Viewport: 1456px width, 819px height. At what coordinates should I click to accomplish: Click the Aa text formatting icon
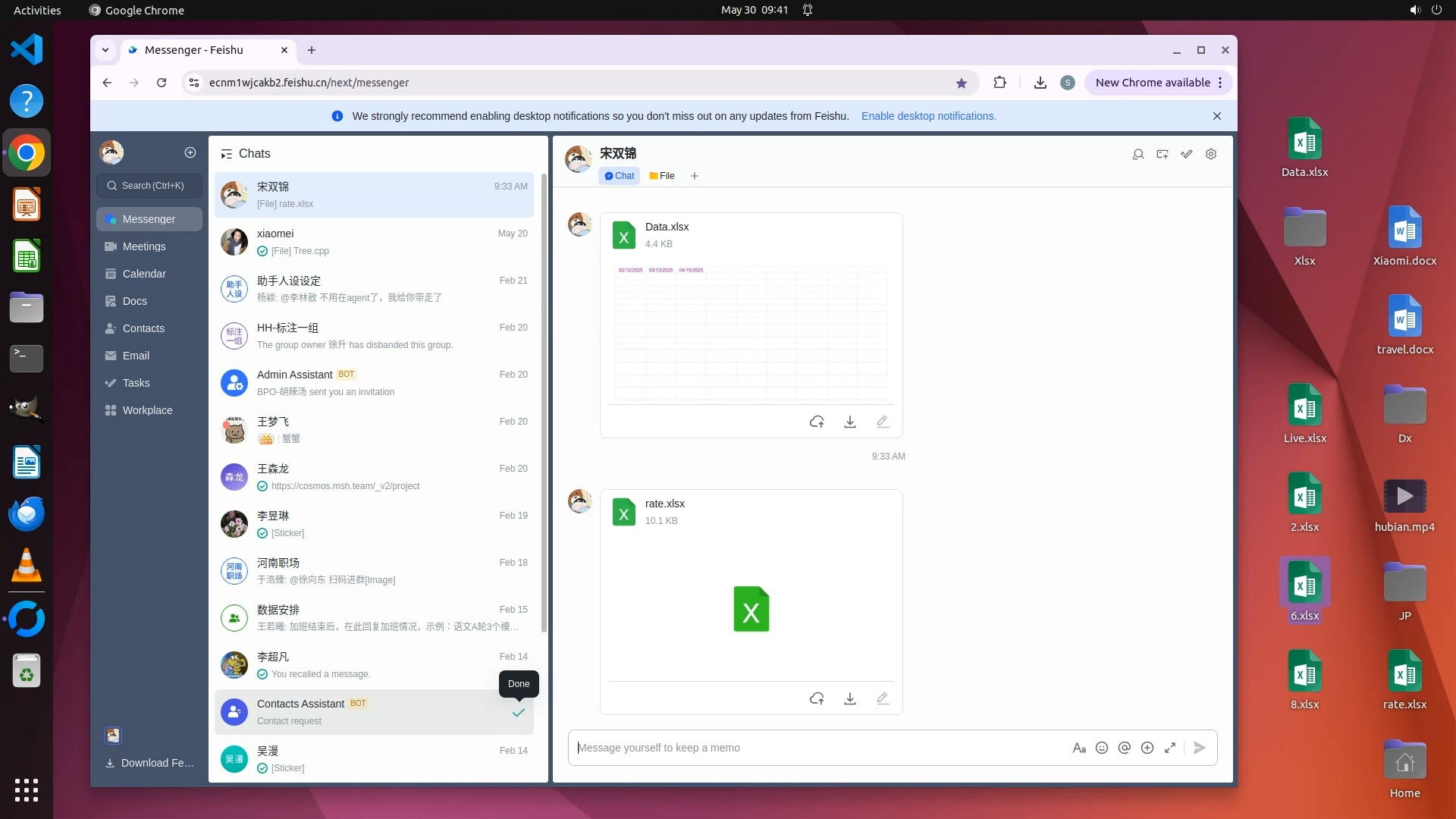click(1078, 748)
